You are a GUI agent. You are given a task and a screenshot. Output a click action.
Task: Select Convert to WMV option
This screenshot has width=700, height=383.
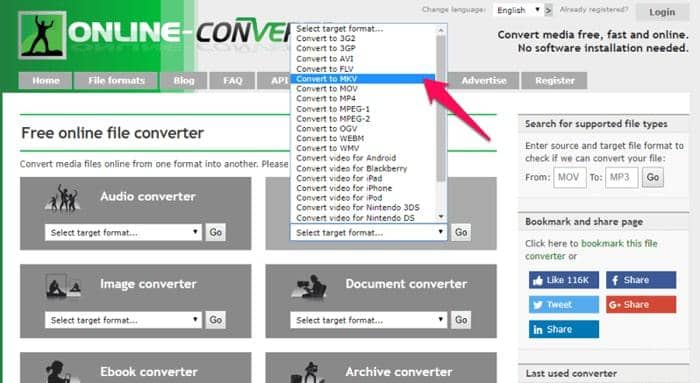pos(363,148)
